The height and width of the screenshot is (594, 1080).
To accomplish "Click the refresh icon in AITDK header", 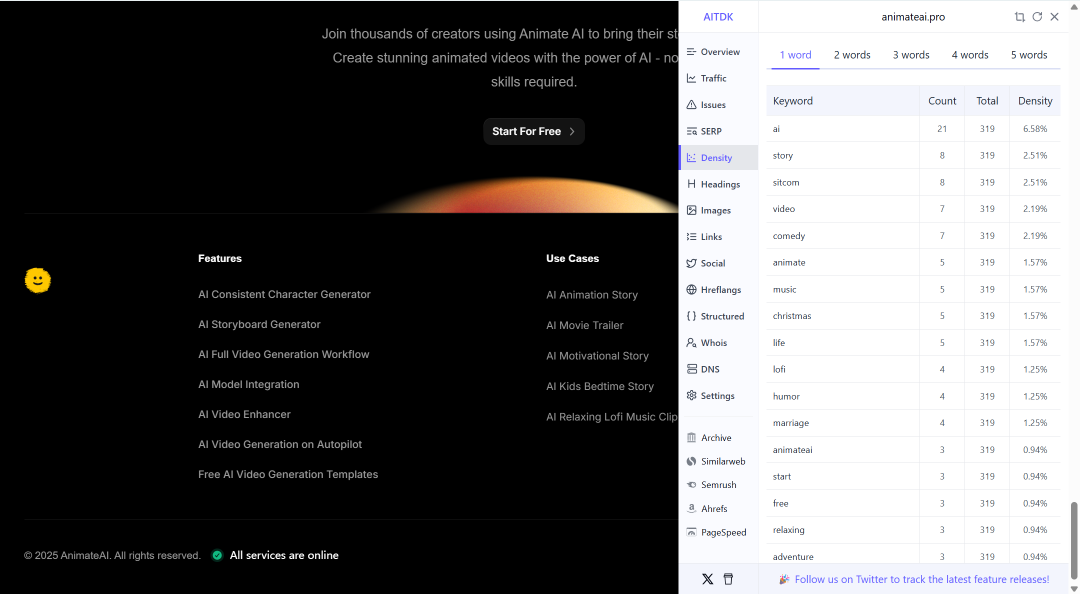I will (1037, 17).
